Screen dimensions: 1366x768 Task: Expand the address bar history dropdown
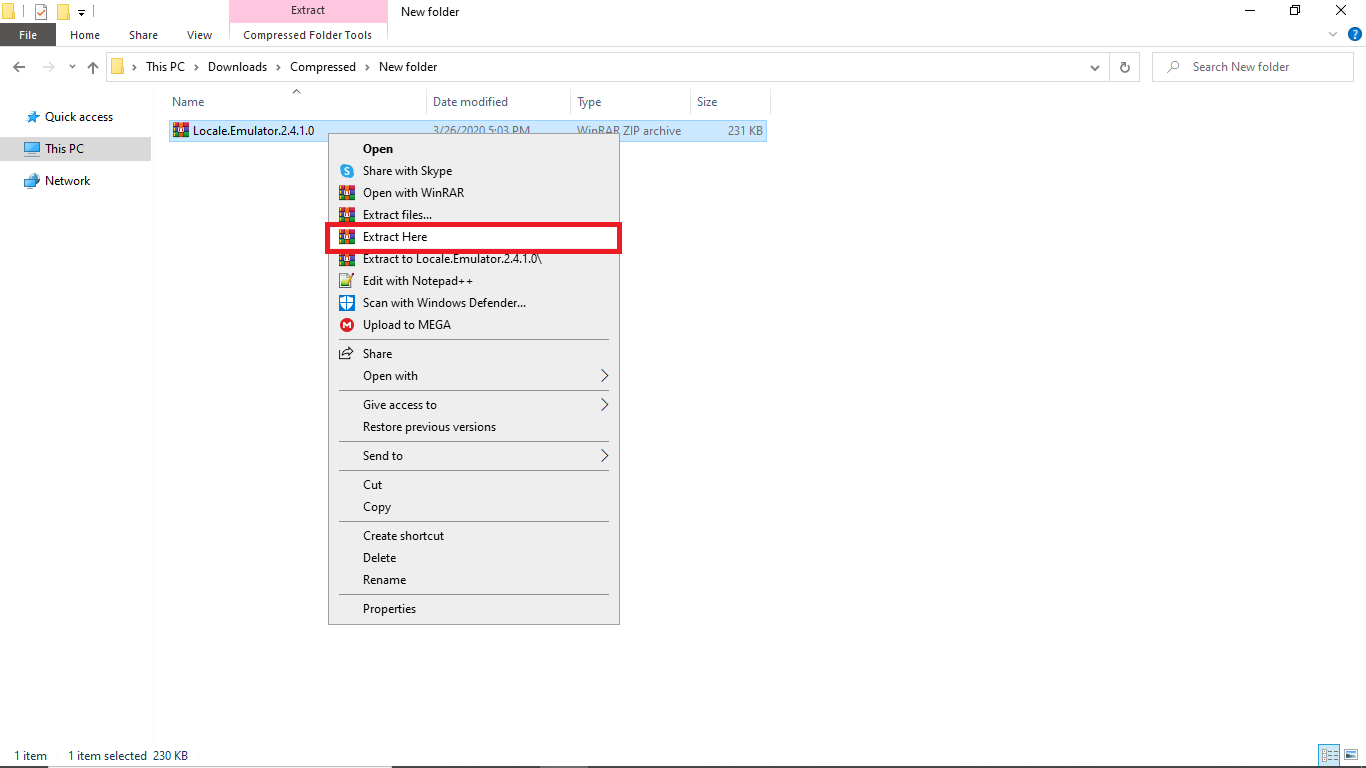click(x=1094, y=67)
